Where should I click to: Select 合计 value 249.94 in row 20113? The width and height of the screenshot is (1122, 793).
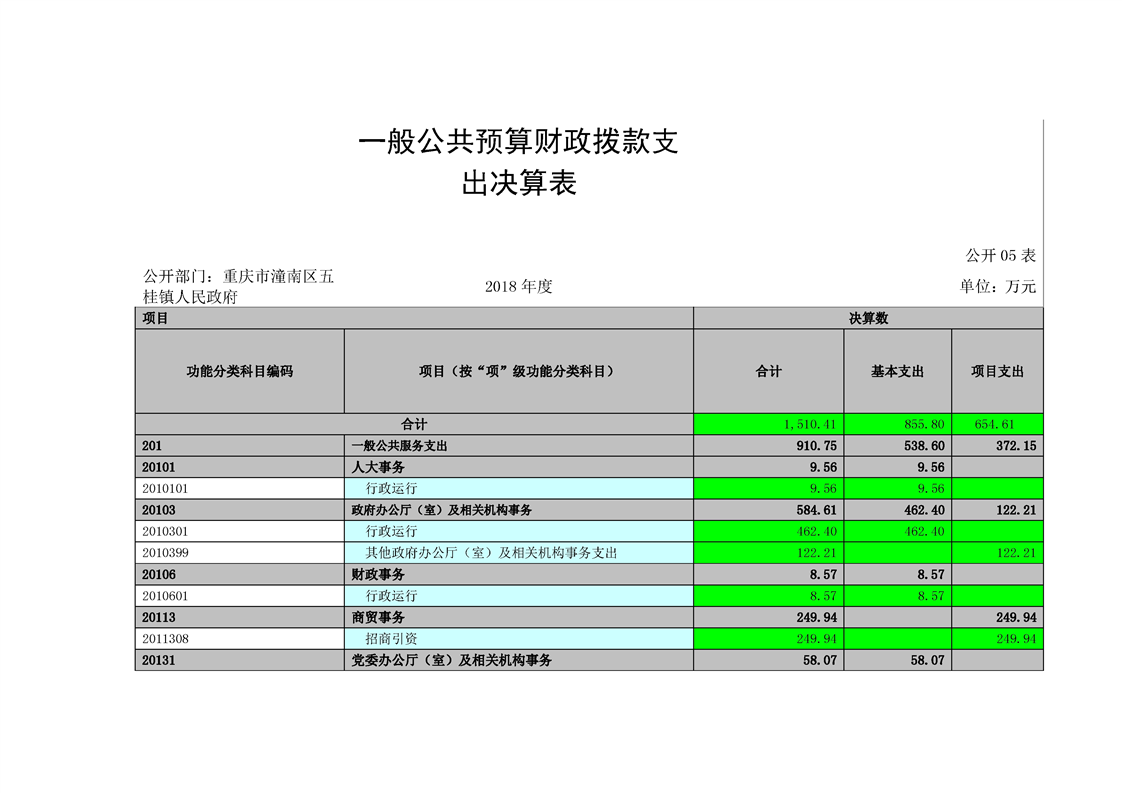point(816,618)
